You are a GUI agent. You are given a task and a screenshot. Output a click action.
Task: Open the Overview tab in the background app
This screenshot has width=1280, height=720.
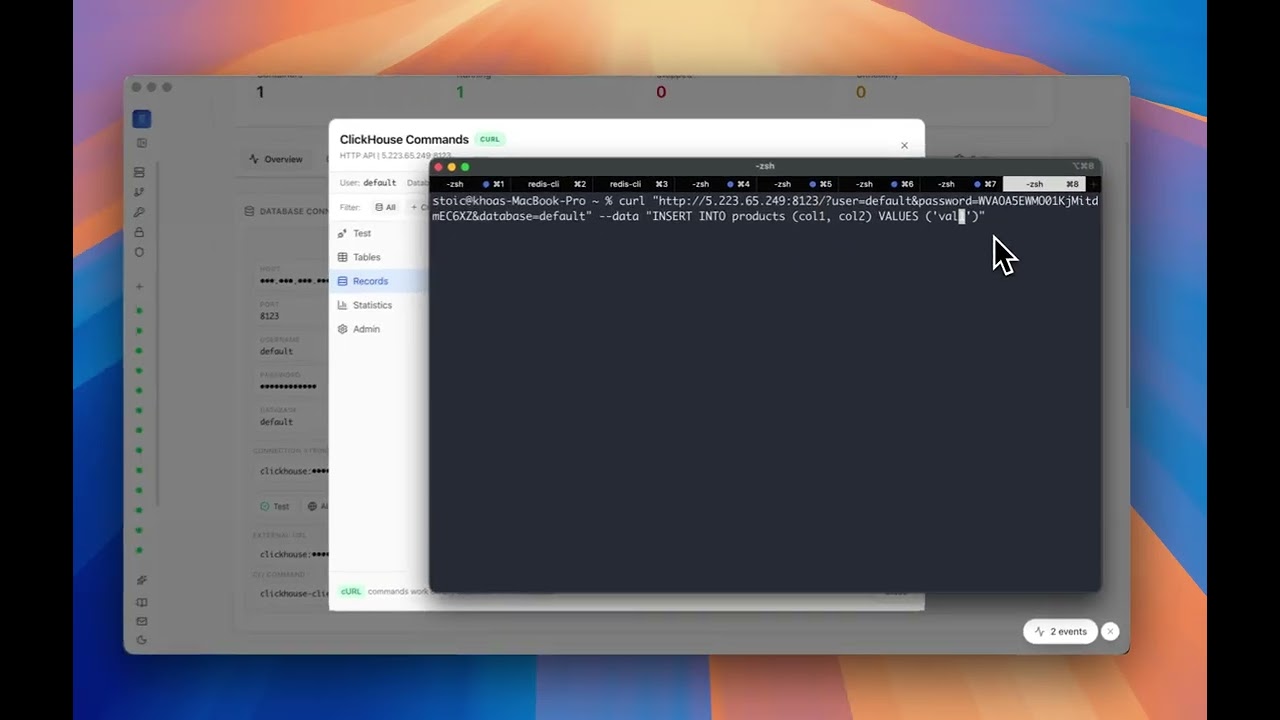pos(276,159)
